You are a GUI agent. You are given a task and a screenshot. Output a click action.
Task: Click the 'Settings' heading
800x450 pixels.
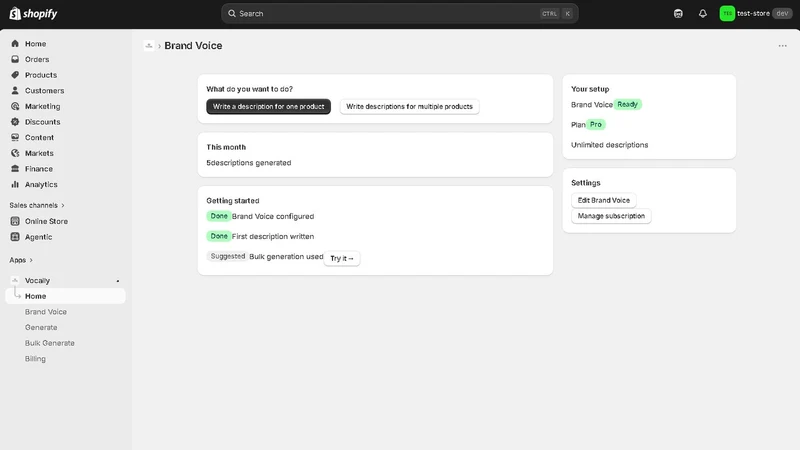tap(586, 183)
